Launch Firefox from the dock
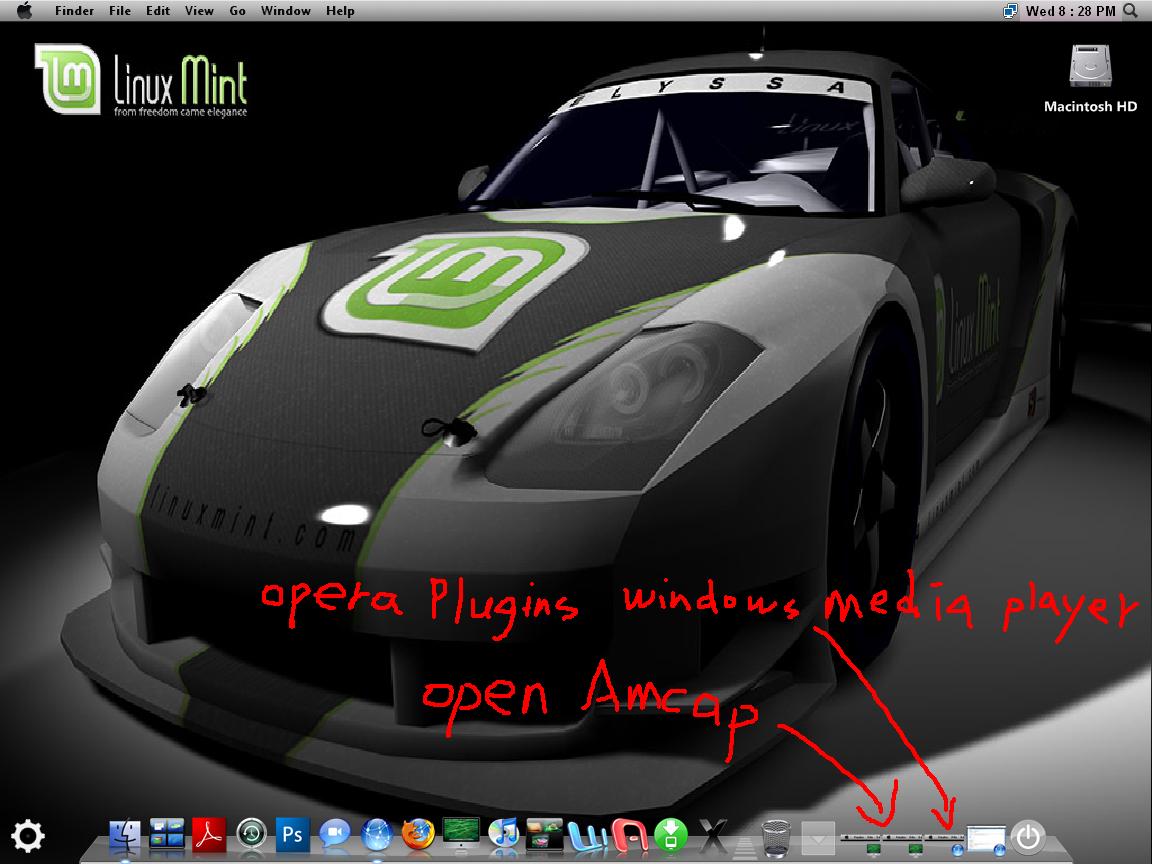Screen dimensions: 1152x864 click(418, 836)
